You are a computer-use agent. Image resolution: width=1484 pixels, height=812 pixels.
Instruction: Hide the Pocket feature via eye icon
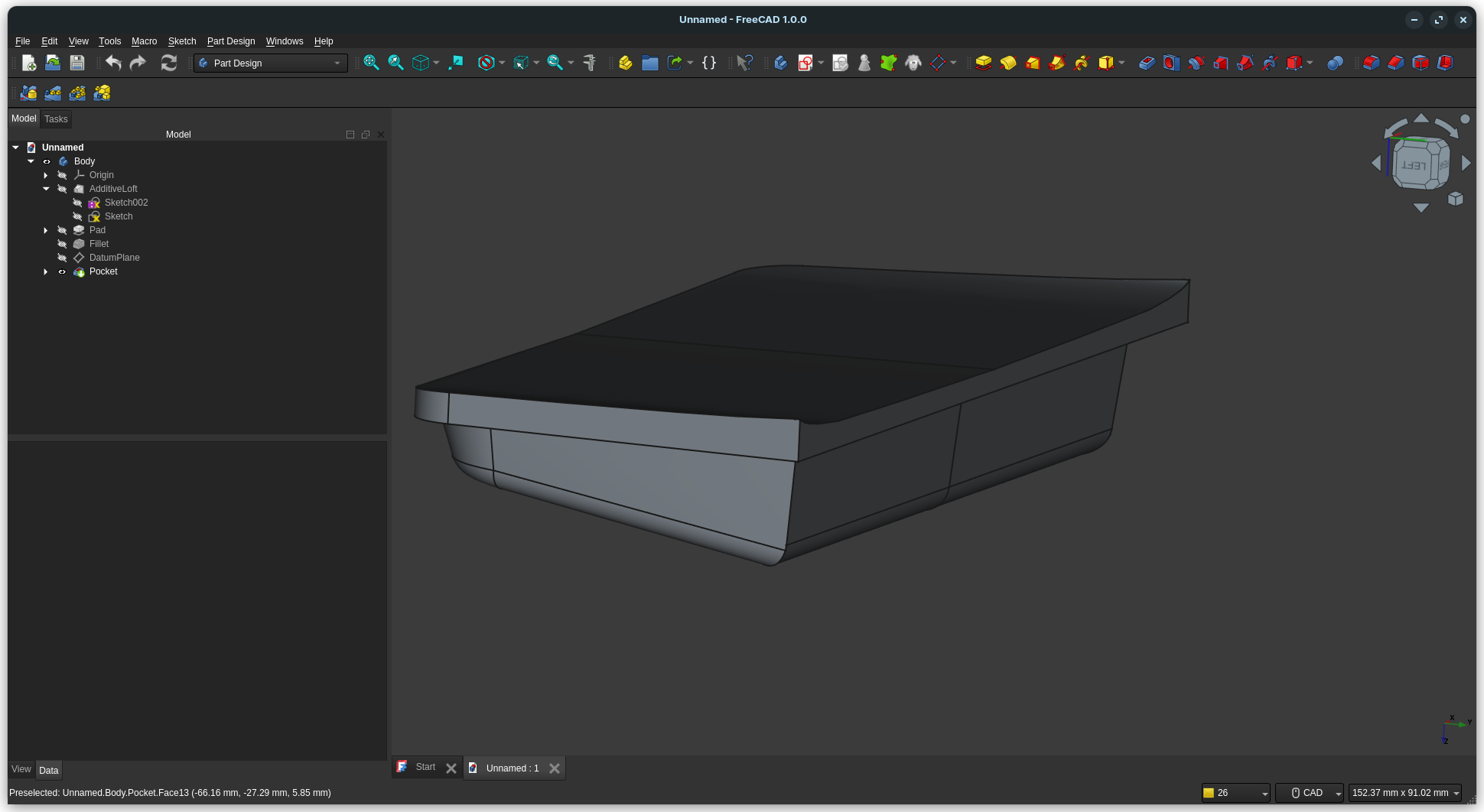(62, 271)
